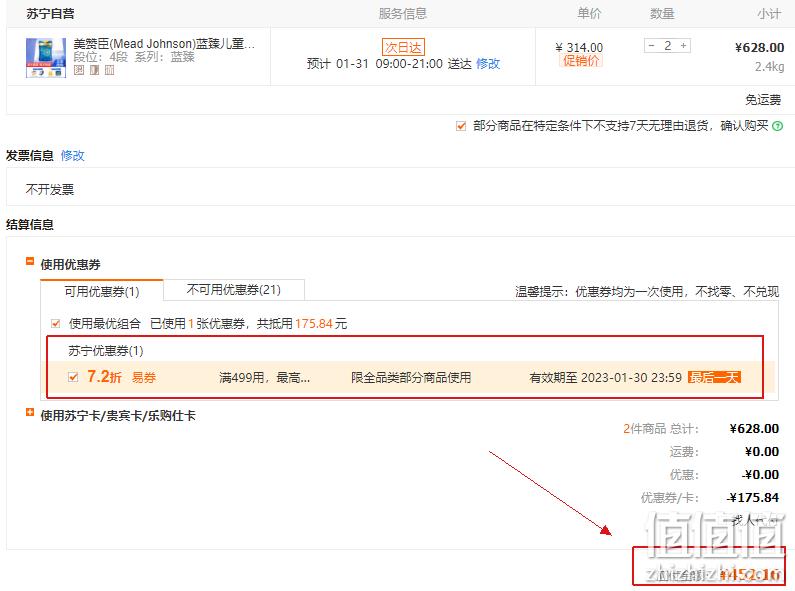
Task: Click the 次日达 delivery badge
Action: tap(403, 47)
